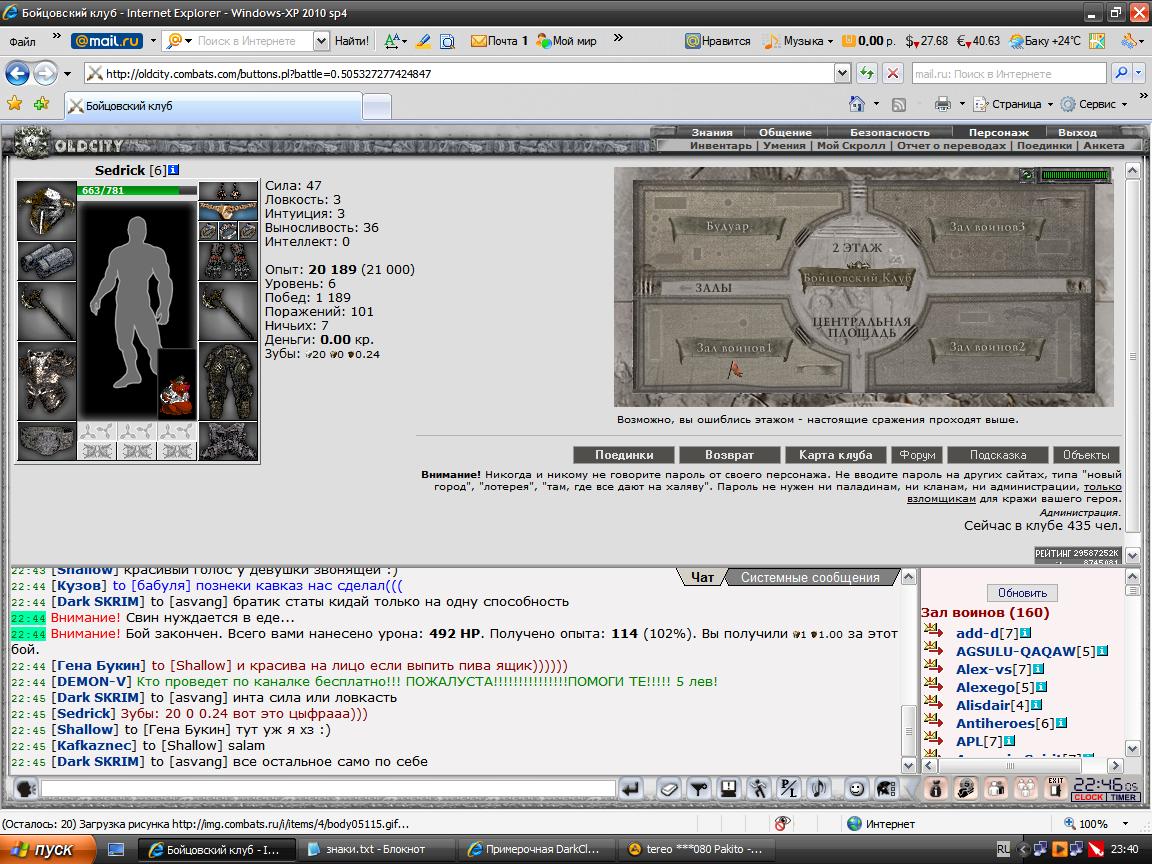Click Зал воинов3 on the club map
Viewport: 1152px width, 864px height.
tap(987, 226)
